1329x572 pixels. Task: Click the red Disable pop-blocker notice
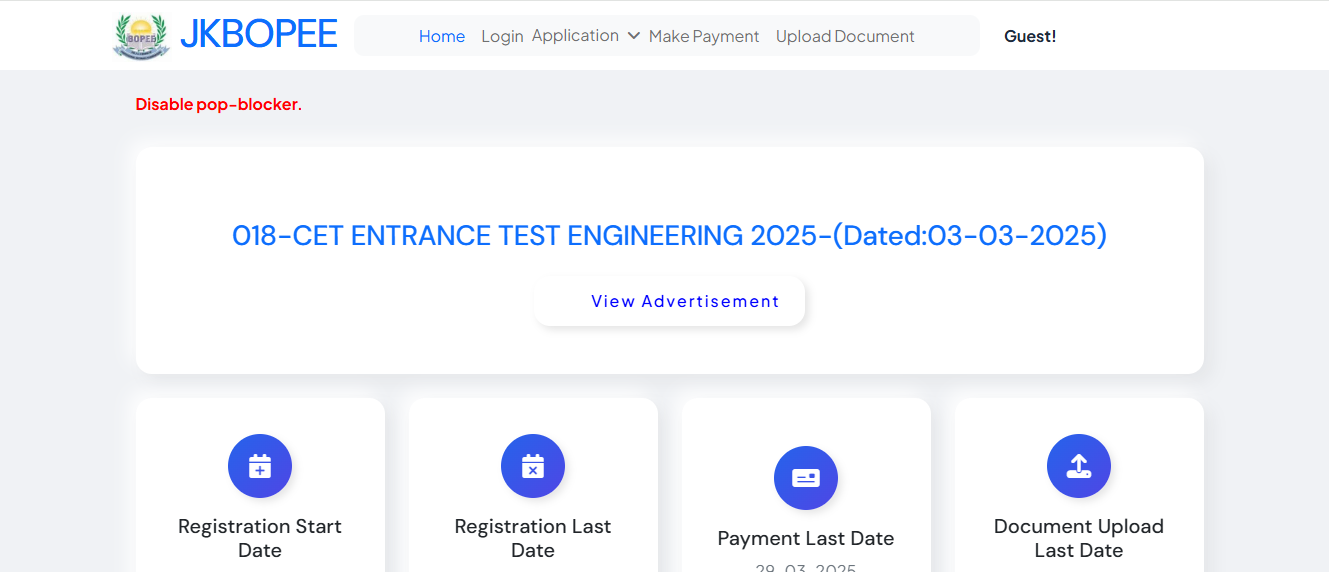tap(218, 104)
